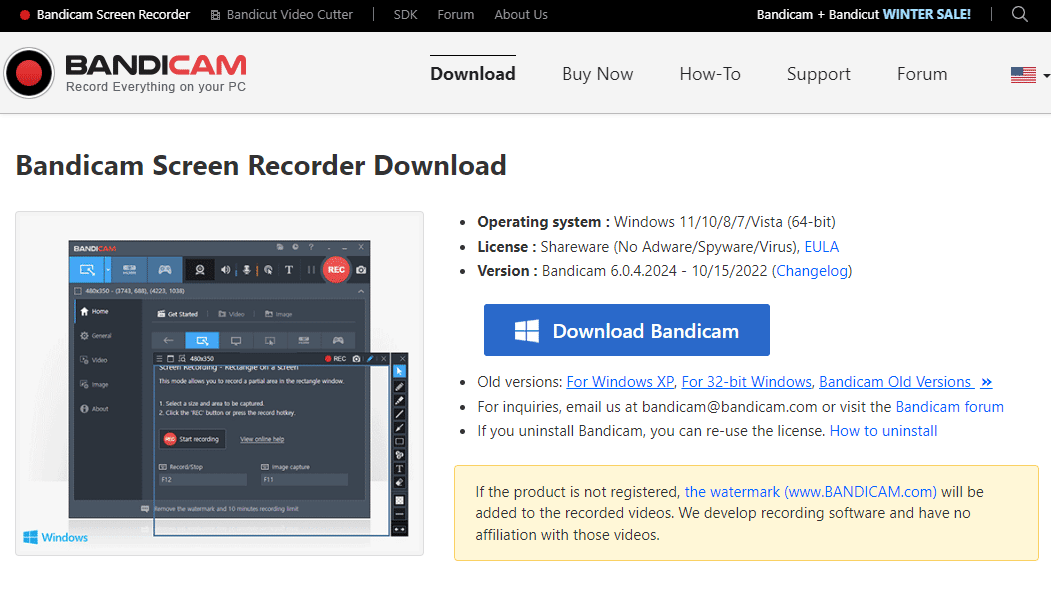Collapse the 480x350 coordinates bar chevron
Screen dimensions: 1051x591
(361, 291)
